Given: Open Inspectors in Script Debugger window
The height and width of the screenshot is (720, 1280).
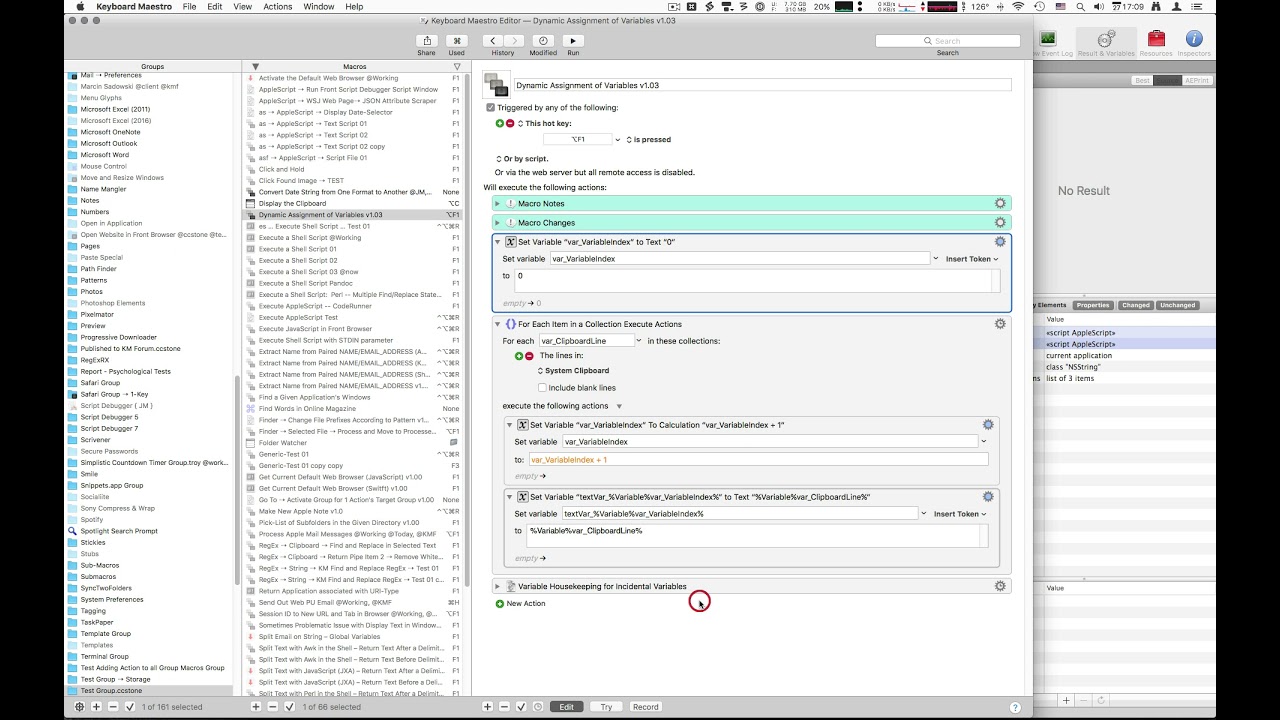Looking at the screenshot, I should (x=1194, y=42).
